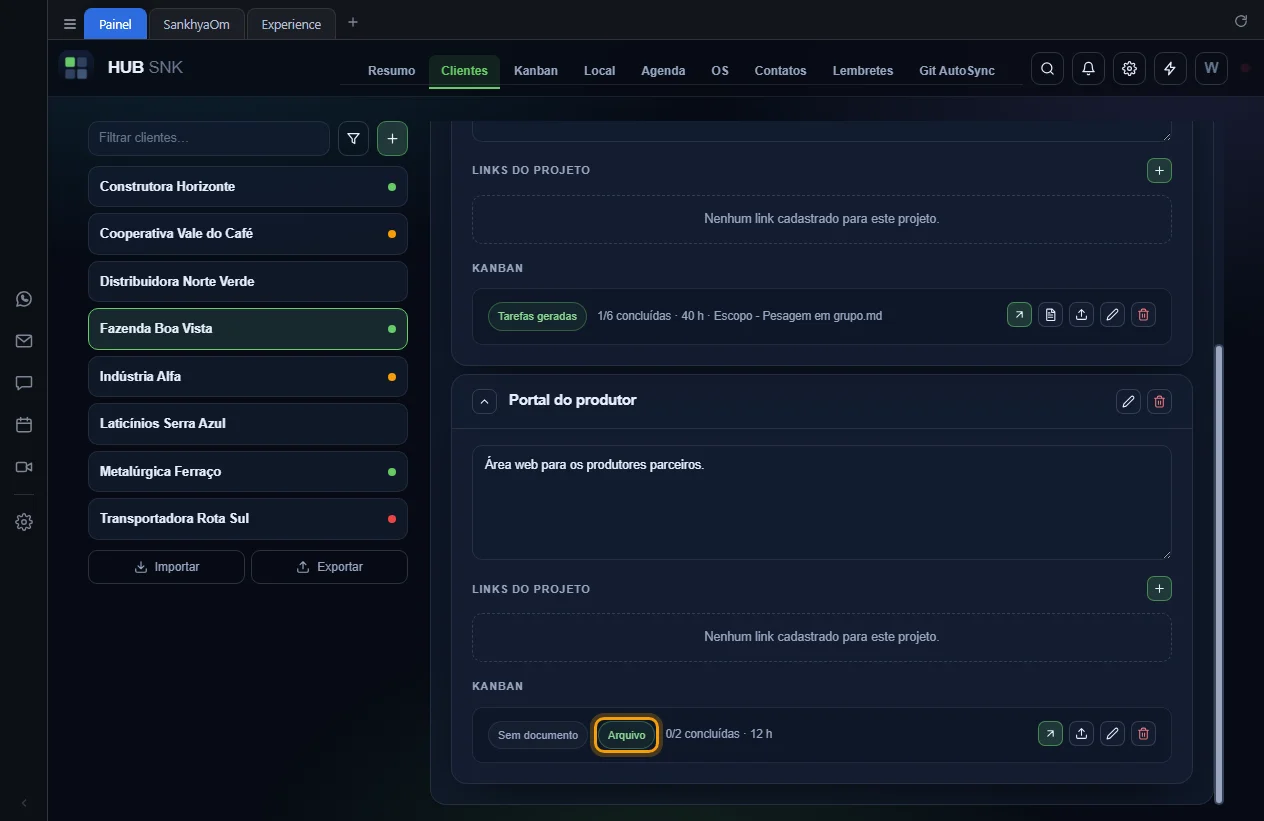
Task: Collapse the sidebar with the left chevron
Action: tap(24, 803)
